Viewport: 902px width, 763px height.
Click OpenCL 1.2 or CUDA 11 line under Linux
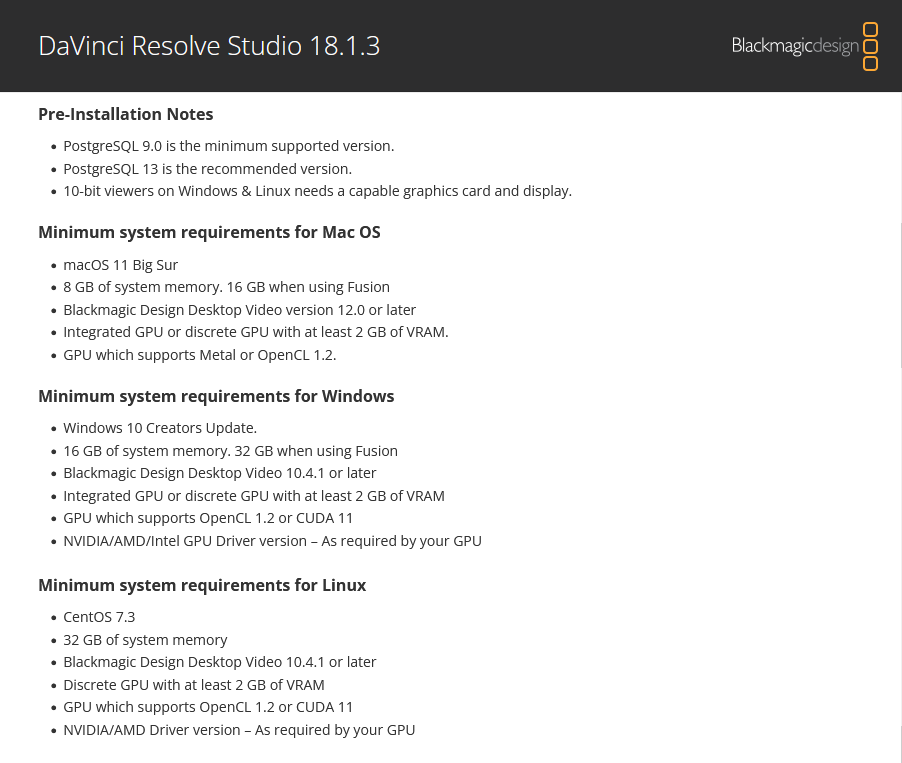pyautogui.click(x=208, y=707)
